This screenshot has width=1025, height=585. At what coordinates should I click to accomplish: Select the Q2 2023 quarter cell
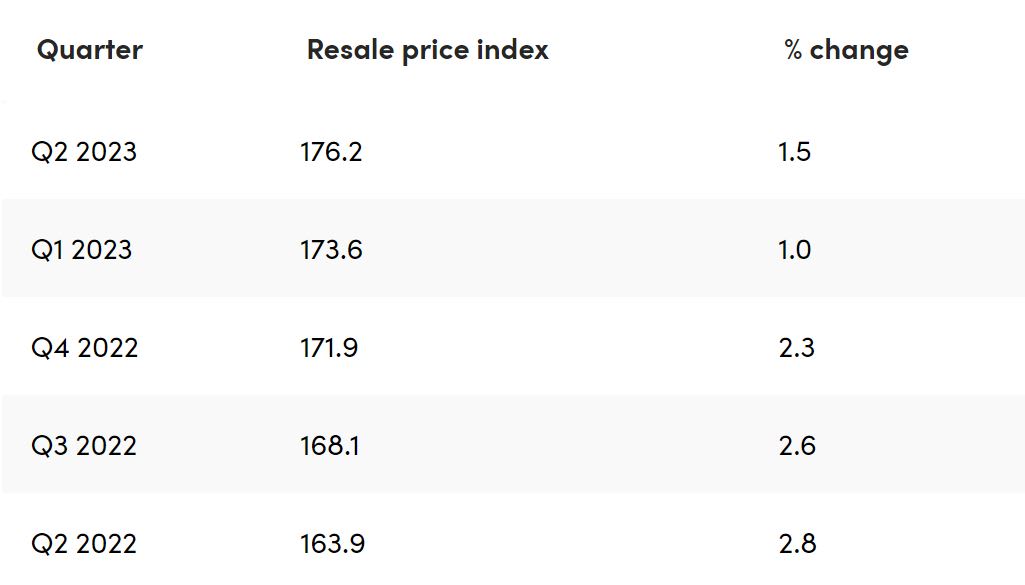click(84, 152)
